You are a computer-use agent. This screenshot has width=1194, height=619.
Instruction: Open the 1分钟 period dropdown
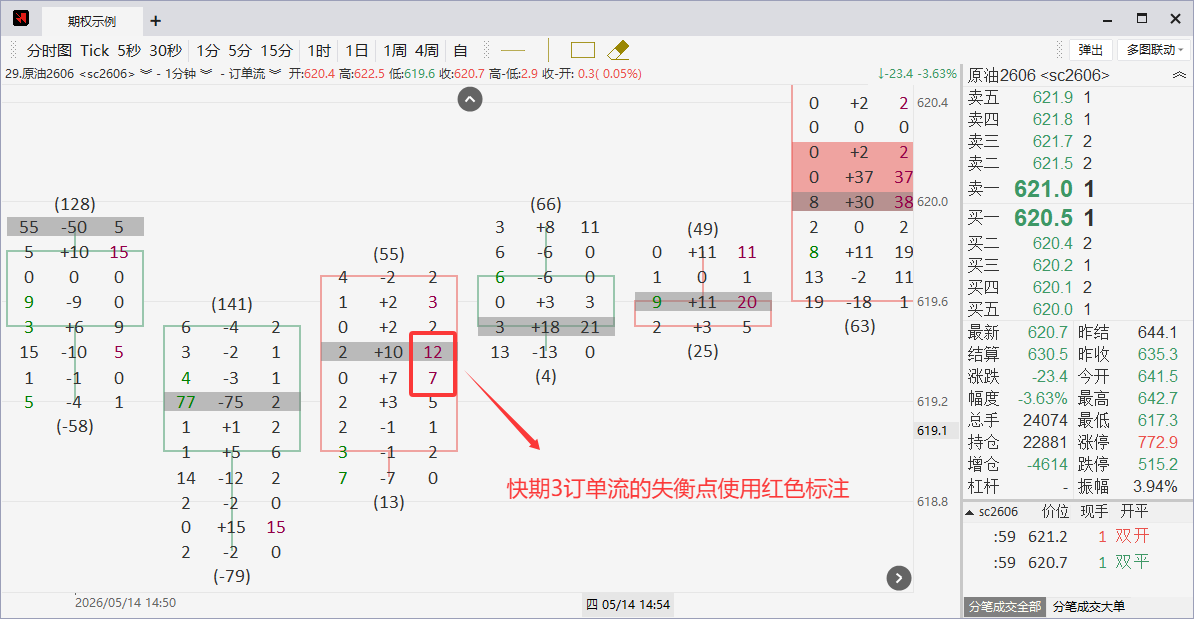coord(206,73)
